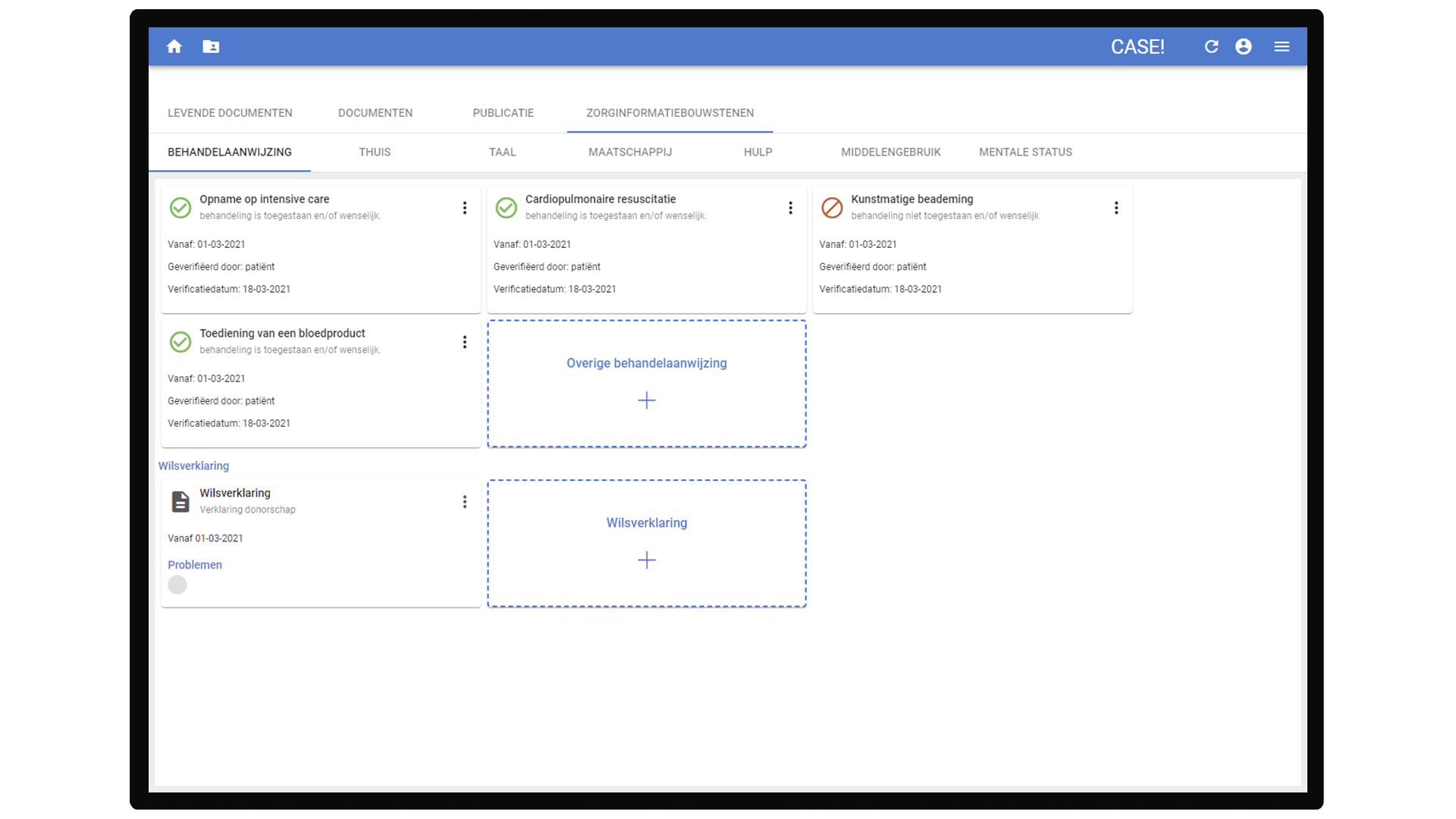Click the home icon in header
The width and height of the screenshot is (1456, 819).
174,47
